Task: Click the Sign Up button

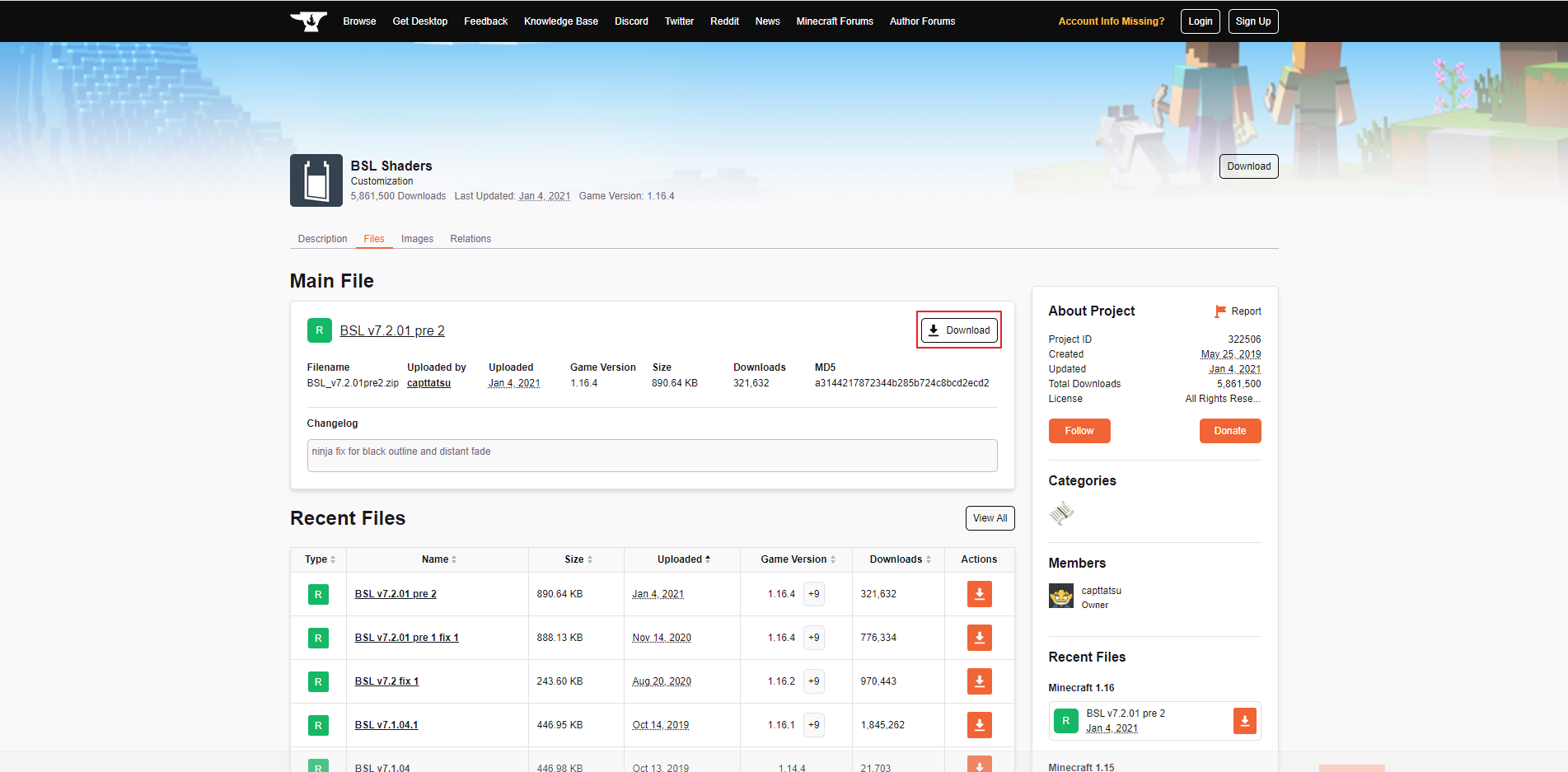Action: coord(1253,21)
